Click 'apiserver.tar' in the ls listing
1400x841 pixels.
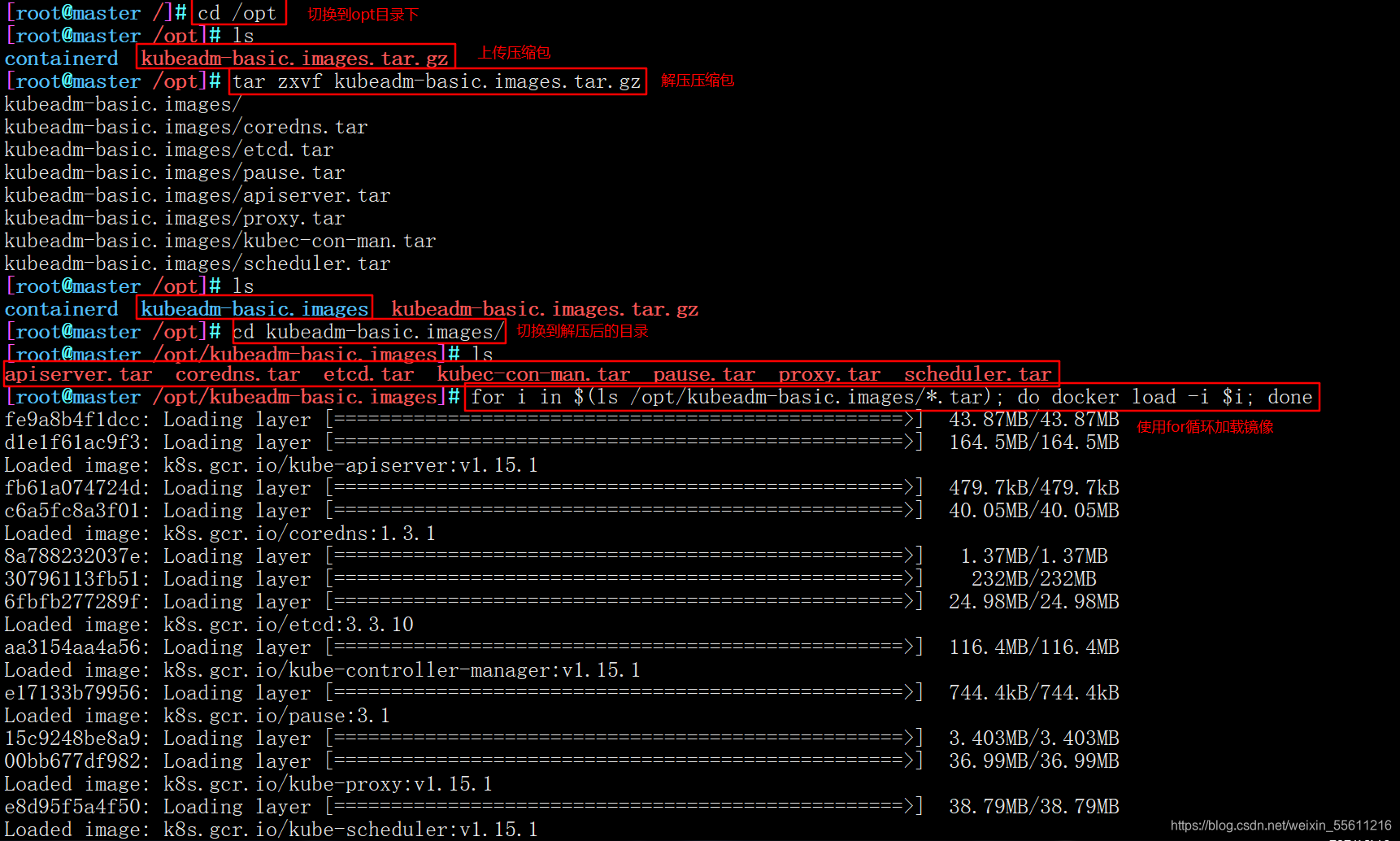[79, 374]
